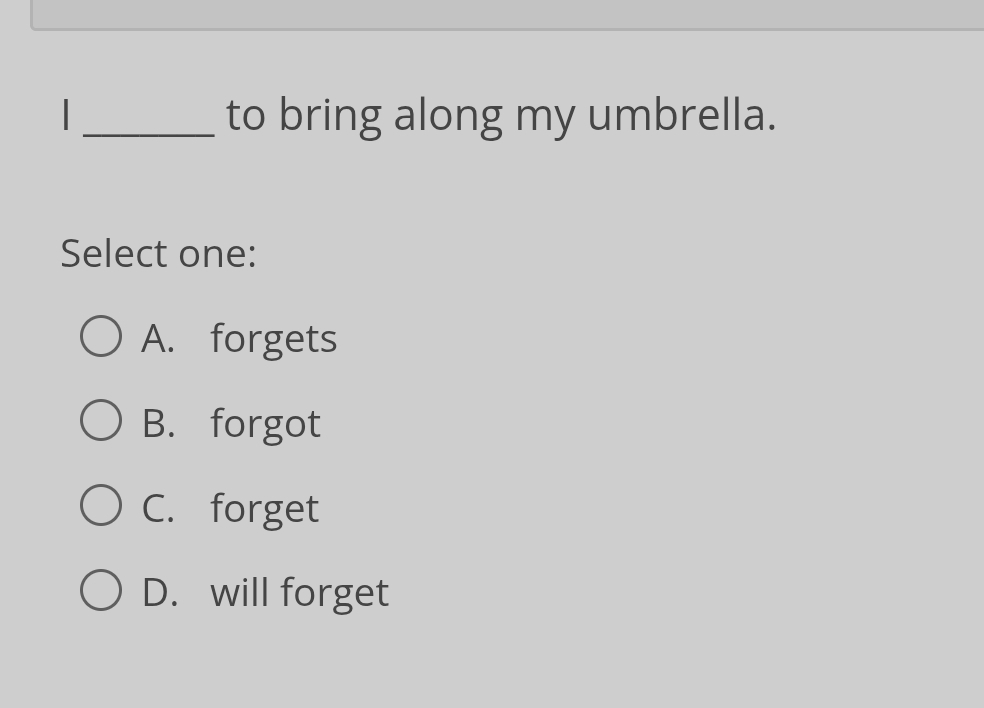Select radio button C for 'forget'

click(100, 504)
